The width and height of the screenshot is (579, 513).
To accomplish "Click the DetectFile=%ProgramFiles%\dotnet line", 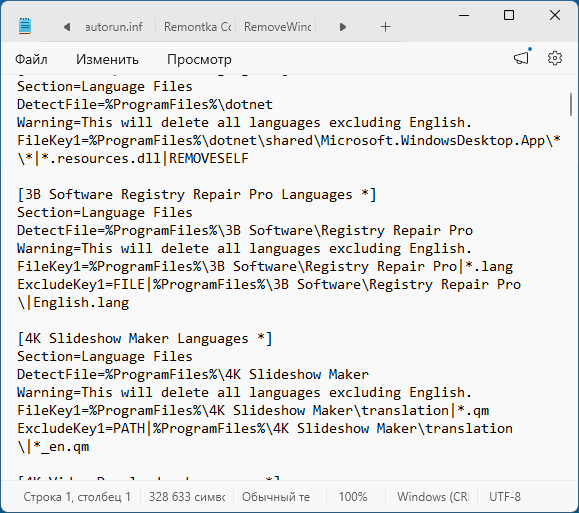I will [145, 105].
